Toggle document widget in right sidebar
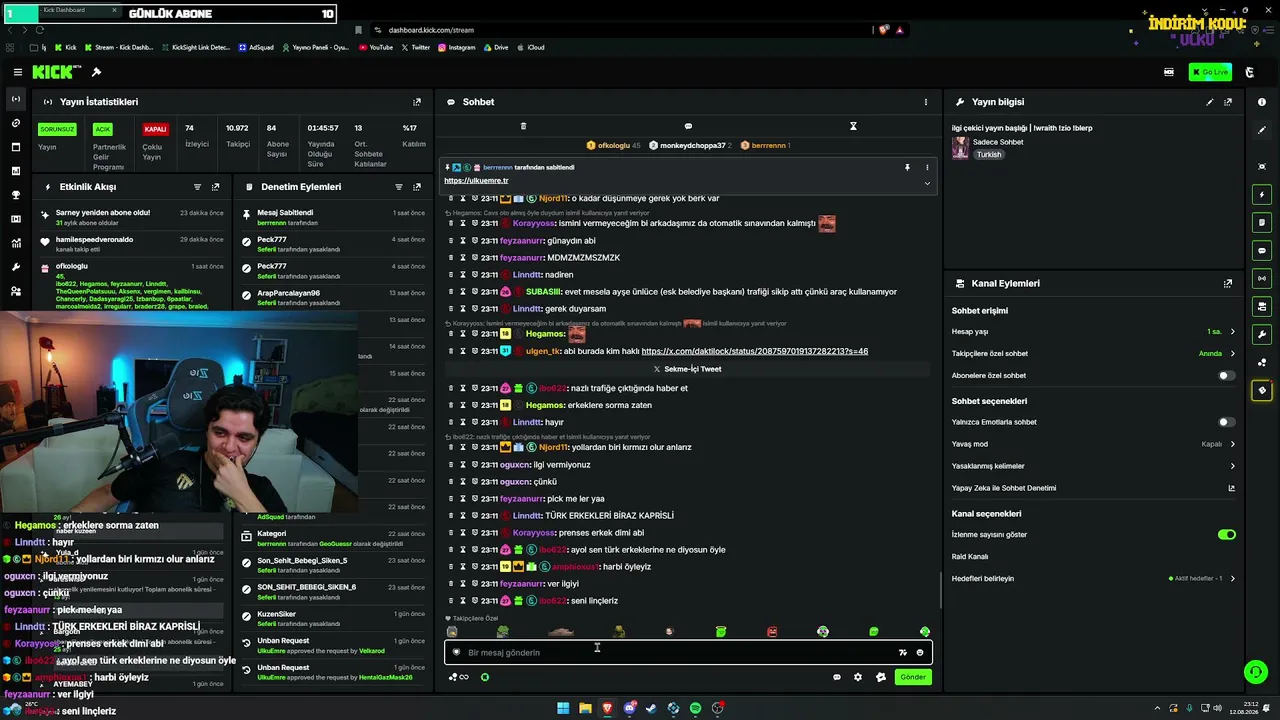 pos(1262,223)
